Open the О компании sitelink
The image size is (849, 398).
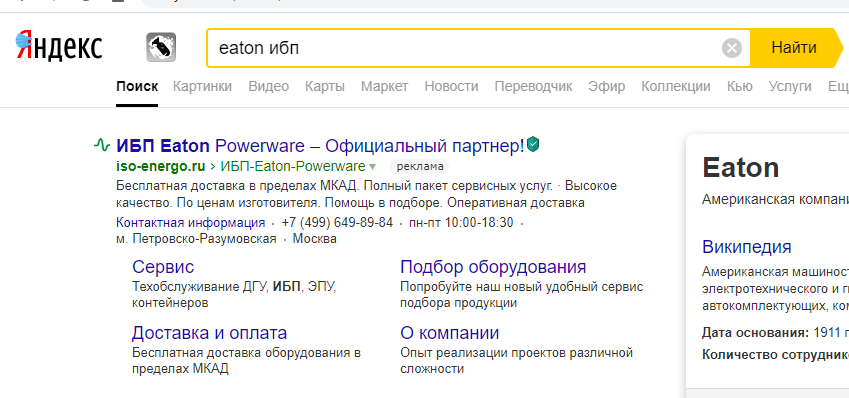(449, 332)
